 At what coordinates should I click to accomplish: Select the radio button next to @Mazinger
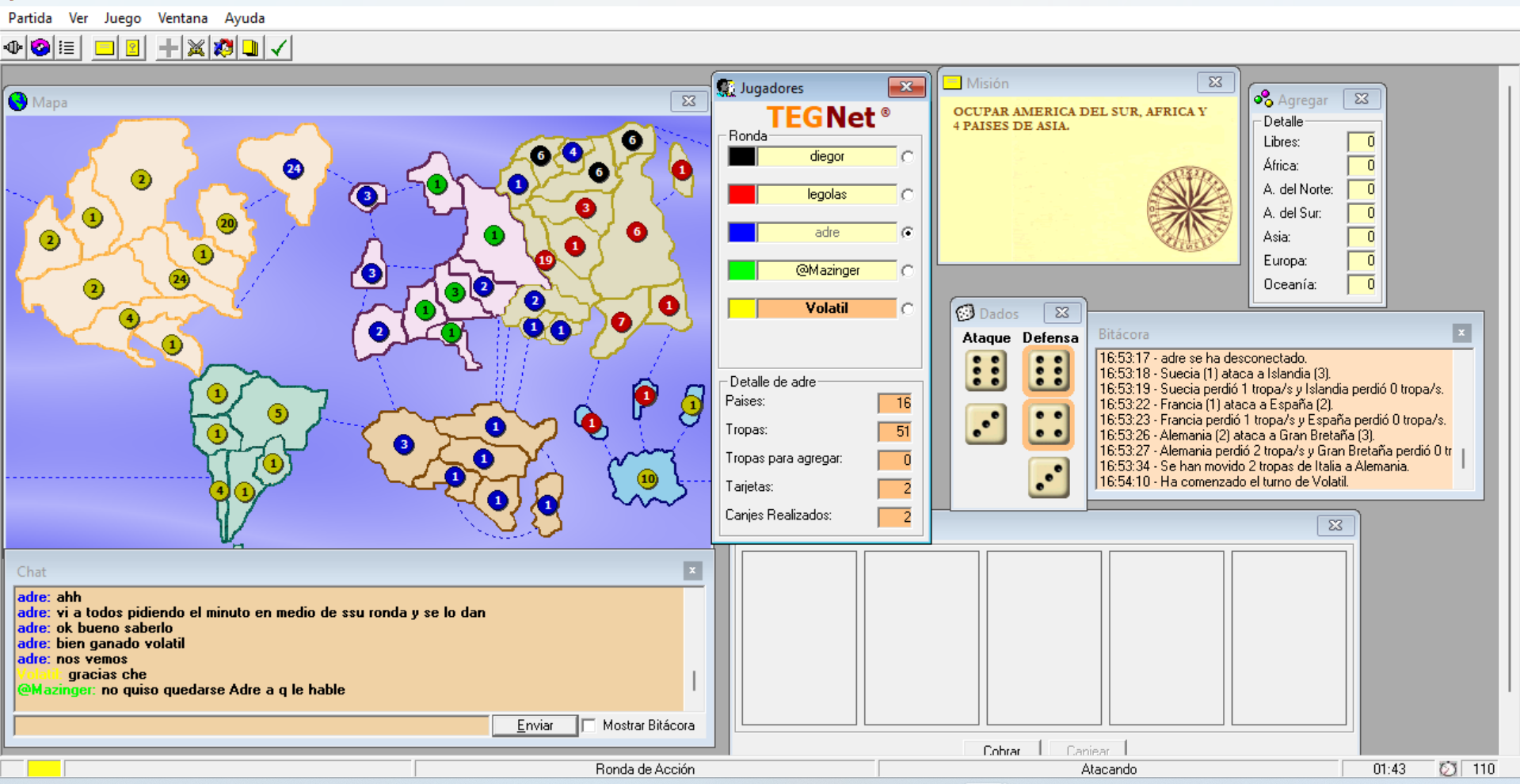tap(907, 271)
